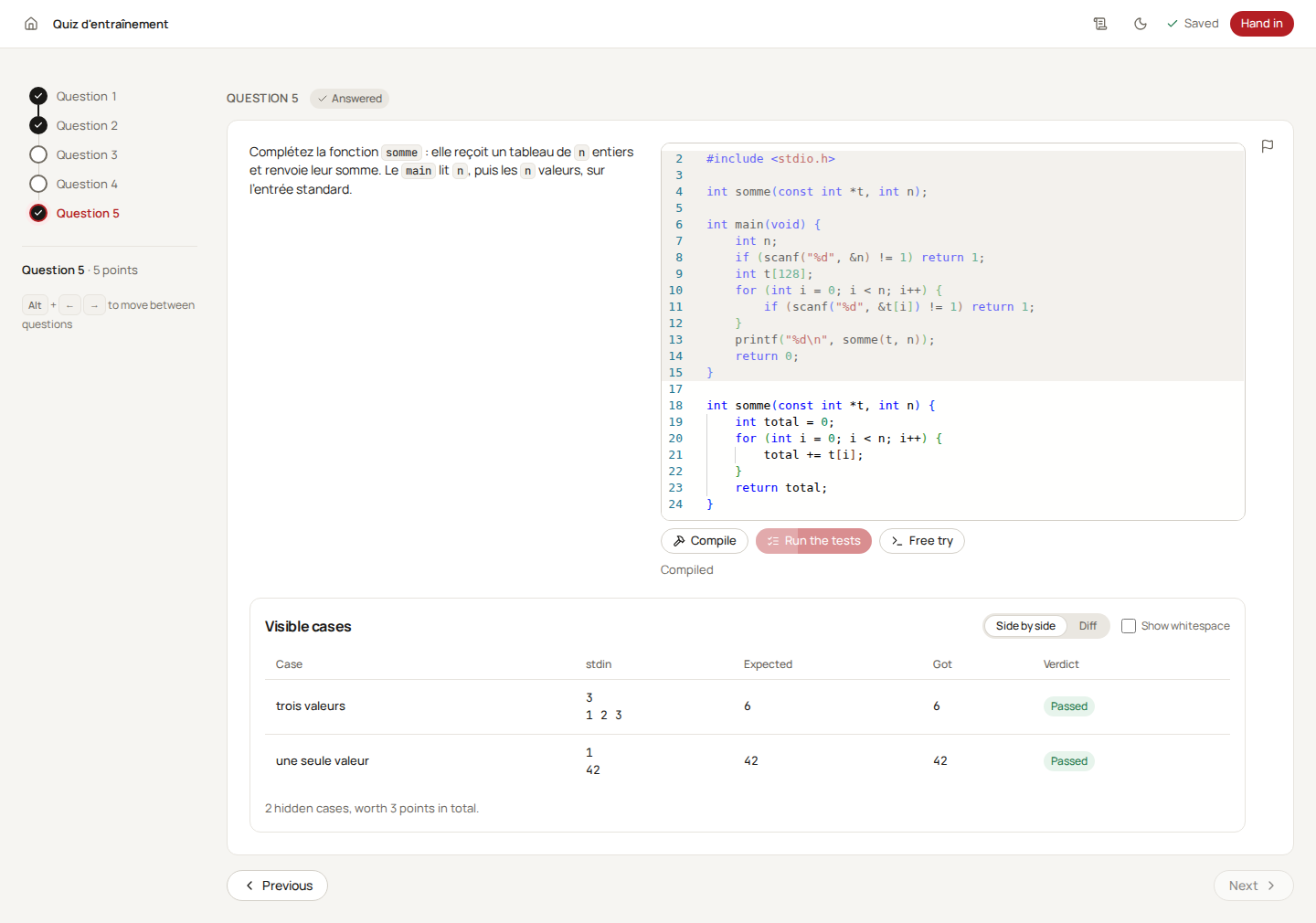The height and width of the screenshot is (923, 1316).
Task: Go to the home page icon
Action: pos(31,24)
